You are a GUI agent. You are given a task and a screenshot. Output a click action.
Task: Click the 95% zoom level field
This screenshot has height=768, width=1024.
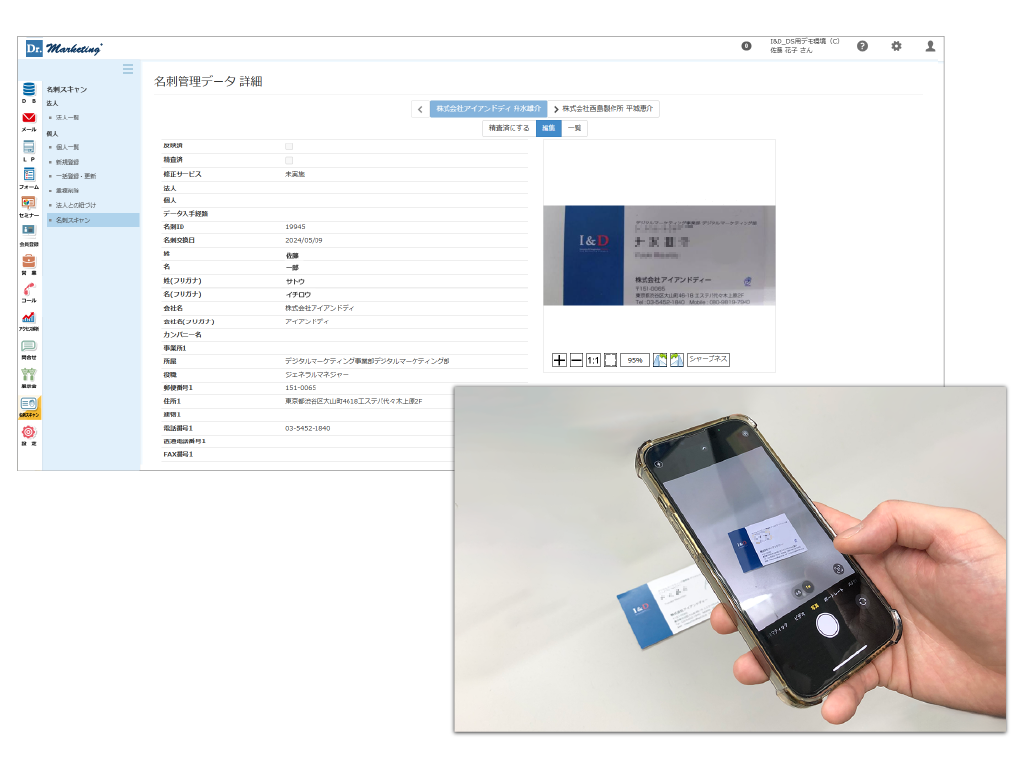[x=634, y=360]
